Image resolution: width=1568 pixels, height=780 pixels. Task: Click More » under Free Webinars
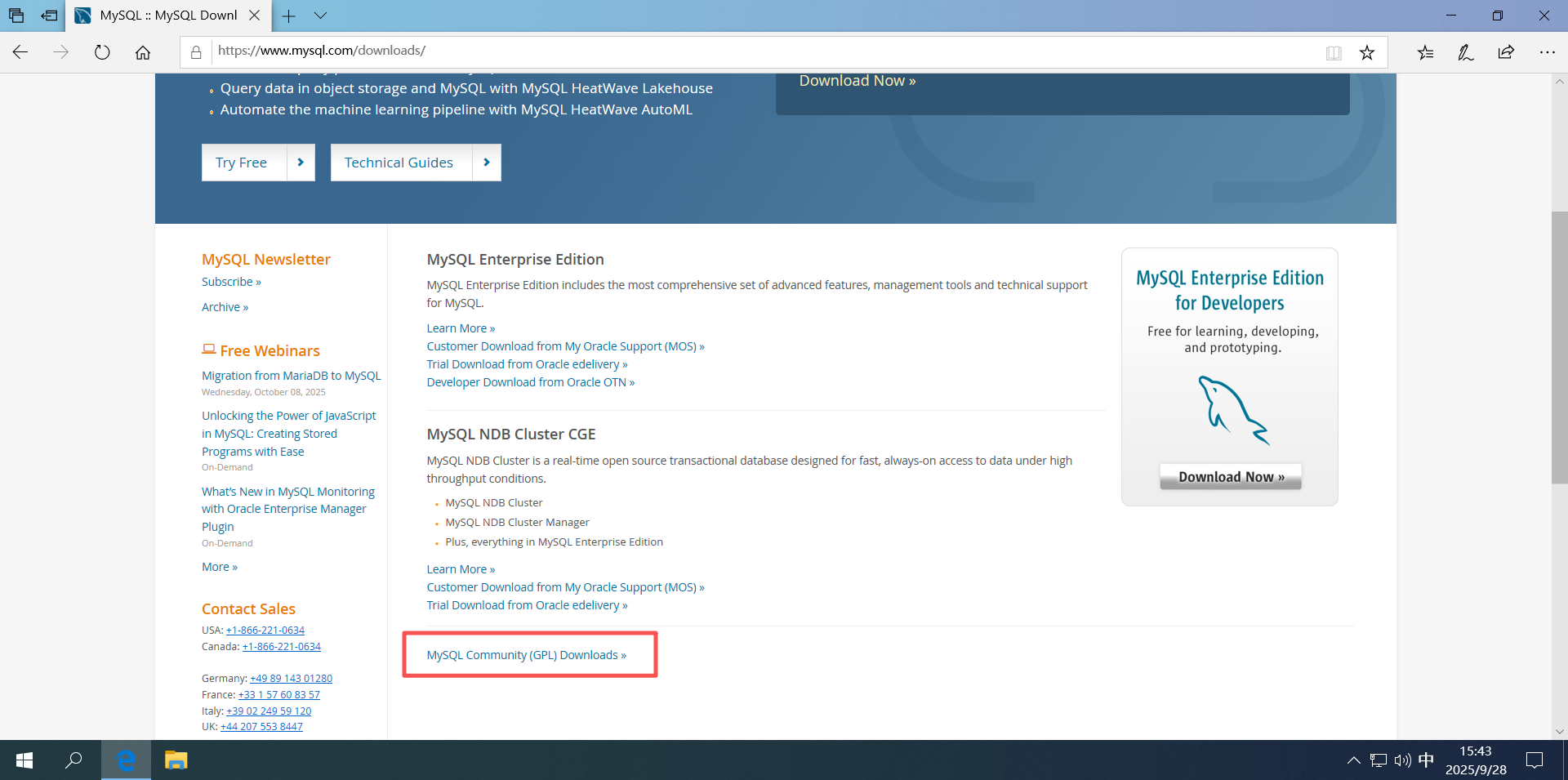pos(220,567)
